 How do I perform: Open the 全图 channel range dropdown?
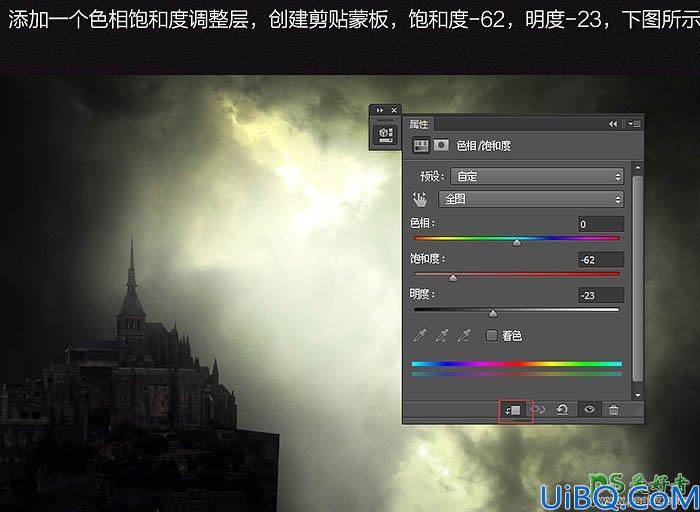(531, 199)
